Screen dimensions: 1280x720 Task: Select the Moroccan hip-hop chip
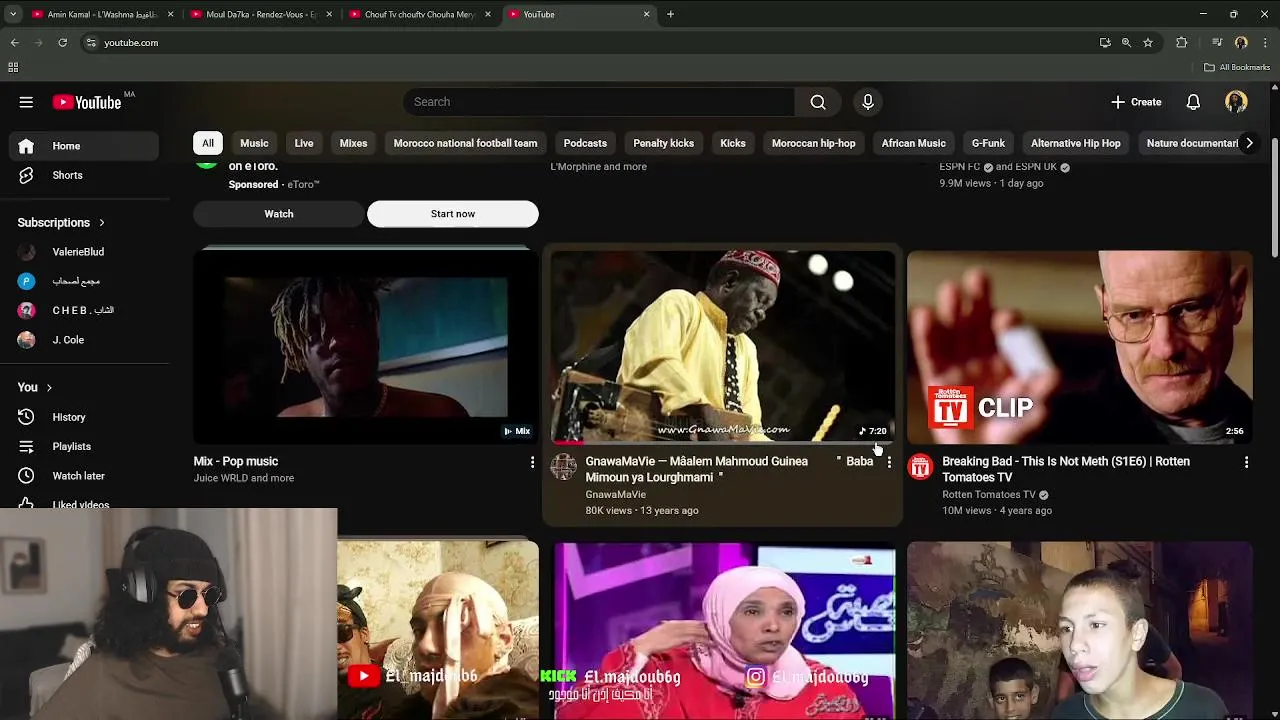pos(813,143)
